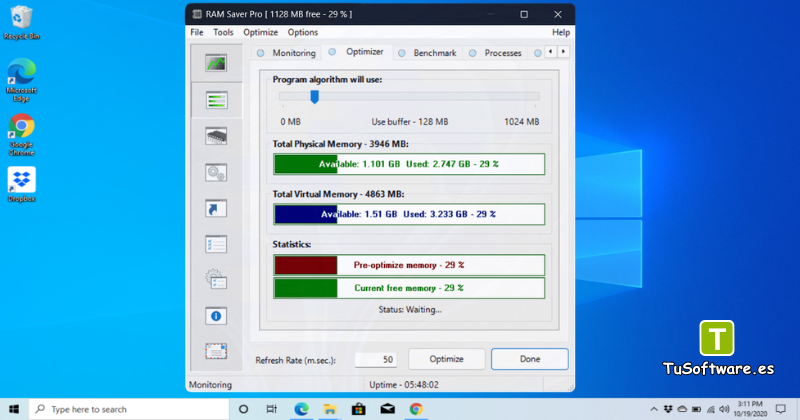Switch to the Optimizer tab
Image resolution: width=800 pixels, height=420 pixels.
coord(357,52)
